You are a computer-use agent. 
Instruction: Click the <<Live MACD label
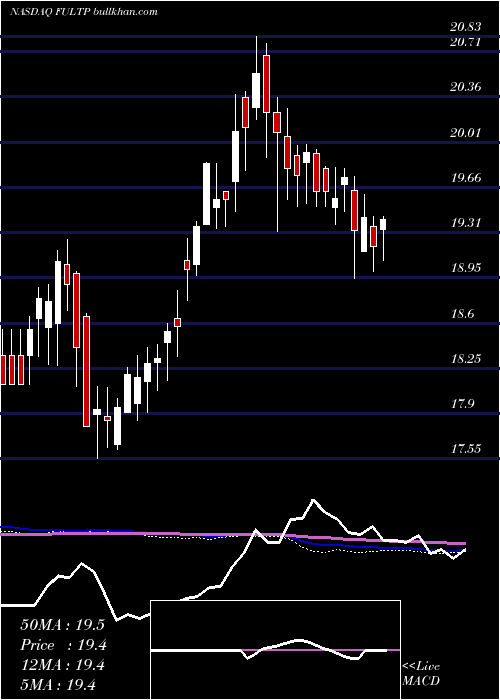point(421,673)
